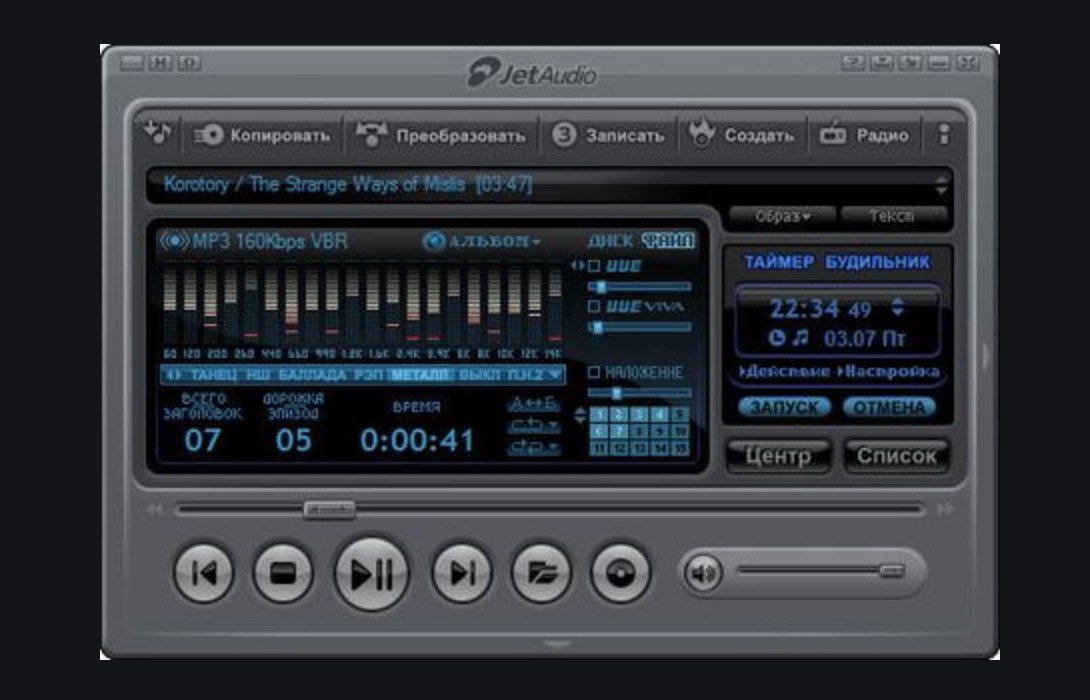Screen dimensions: 1090x700
Task: Open the Копировать (rip CD) tool
Action: tap(261, 135)
